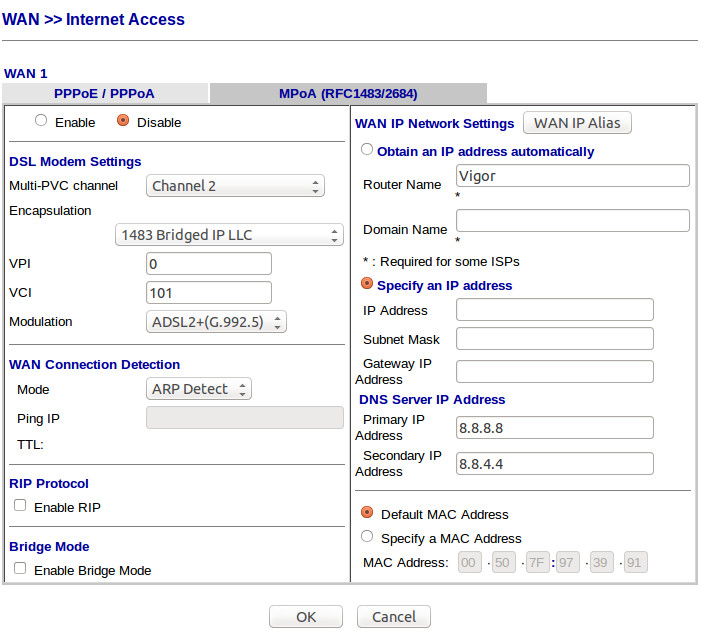Click the Primary IP Address DNS field
The height and width of the screenshot is (637, 710).
tap(554, 428)
